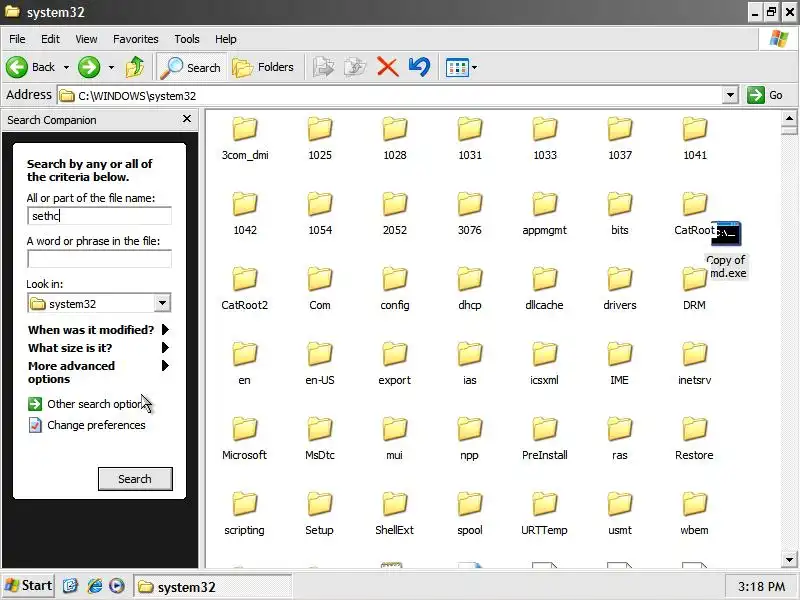The image size is (800, 600).
Task: Click the scrollbar up arrow
Action: (x=789, y=118)
